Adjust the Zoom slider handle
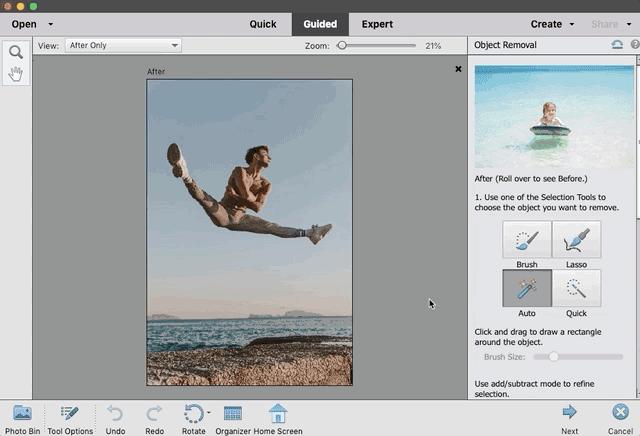 (342, 45)
